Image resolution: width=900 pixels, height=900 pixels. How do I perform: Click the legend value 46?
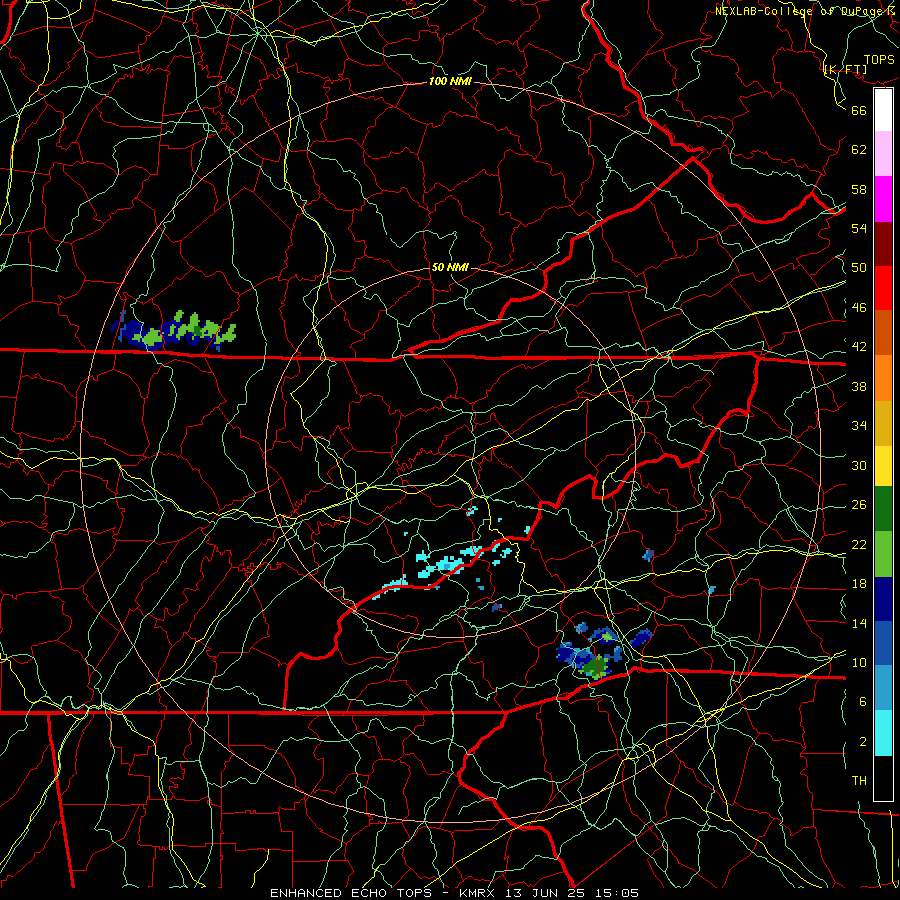tap(859, 308)
